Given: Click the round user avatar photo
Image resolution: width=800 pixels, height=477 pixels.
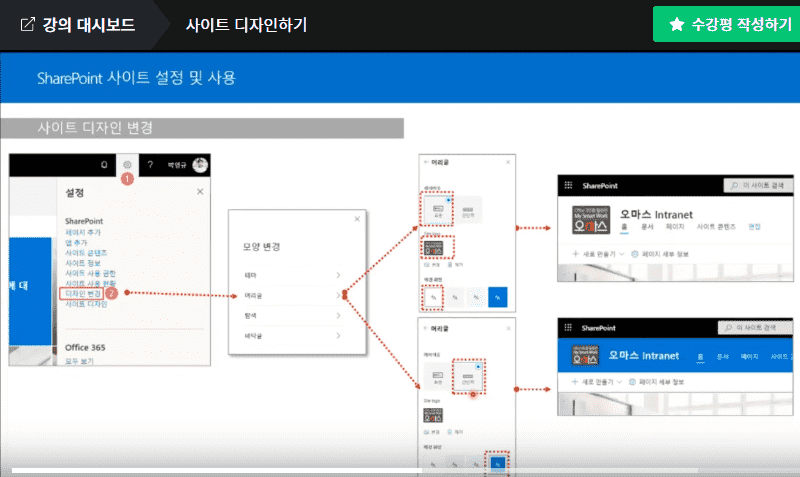Looking at the screenshot, I should (200, 165).
